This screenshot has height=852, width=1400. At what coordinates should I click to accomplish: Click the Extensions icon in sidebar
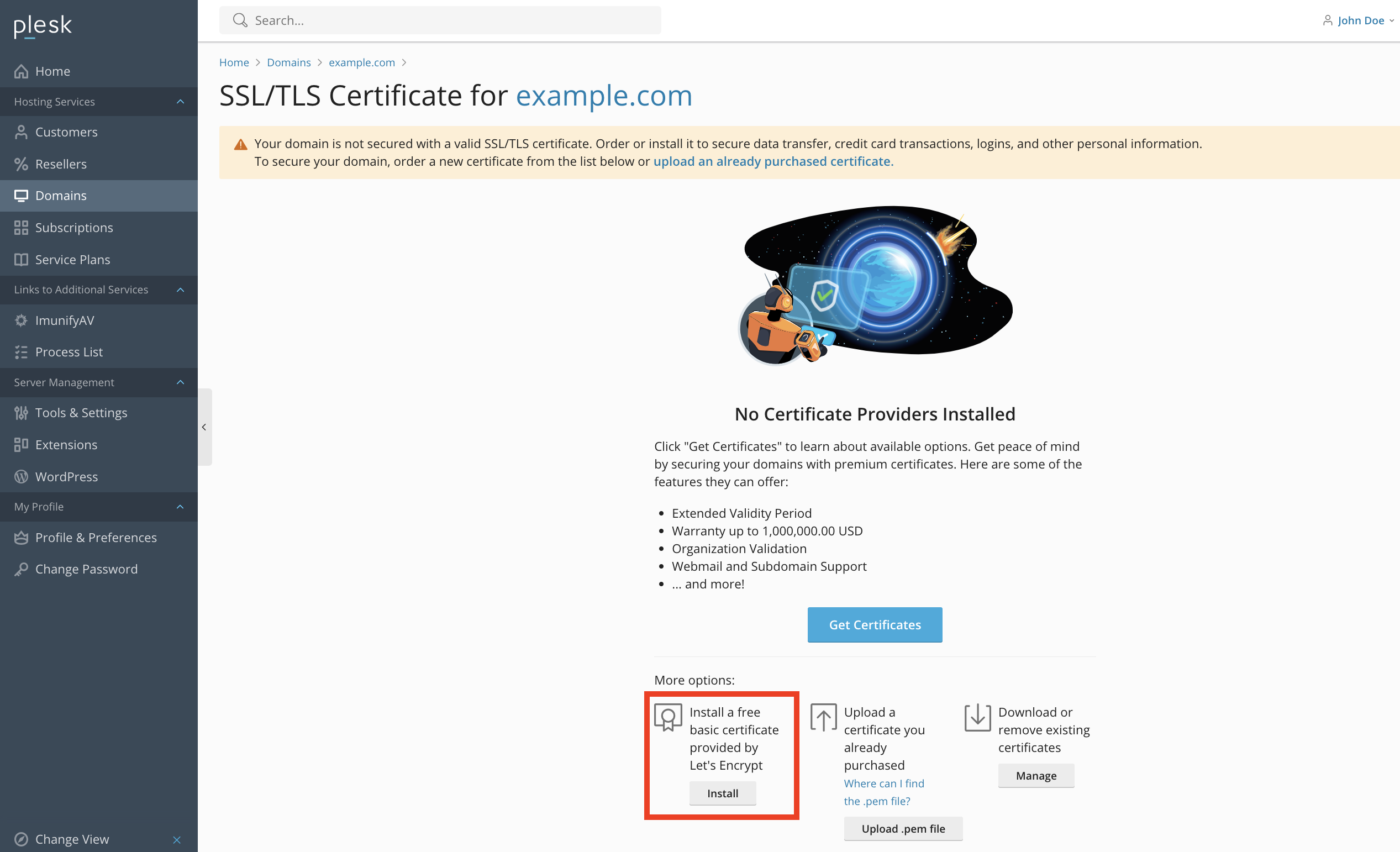pyautogui.click(x=23, y=444)
